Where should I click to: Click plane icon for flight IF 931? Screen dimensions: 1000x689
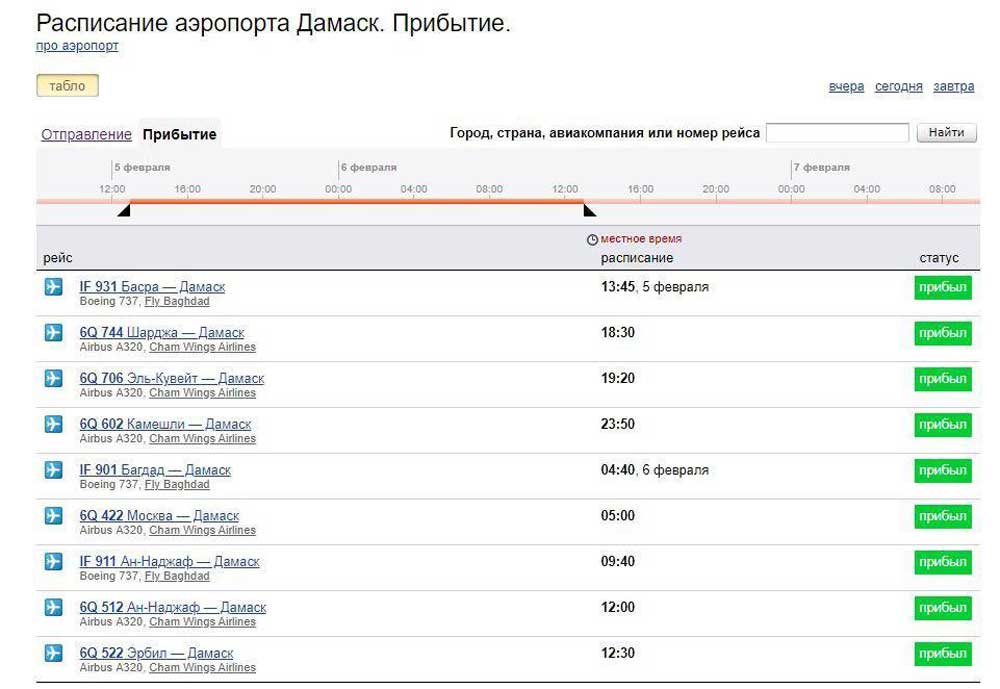[54, 286]
